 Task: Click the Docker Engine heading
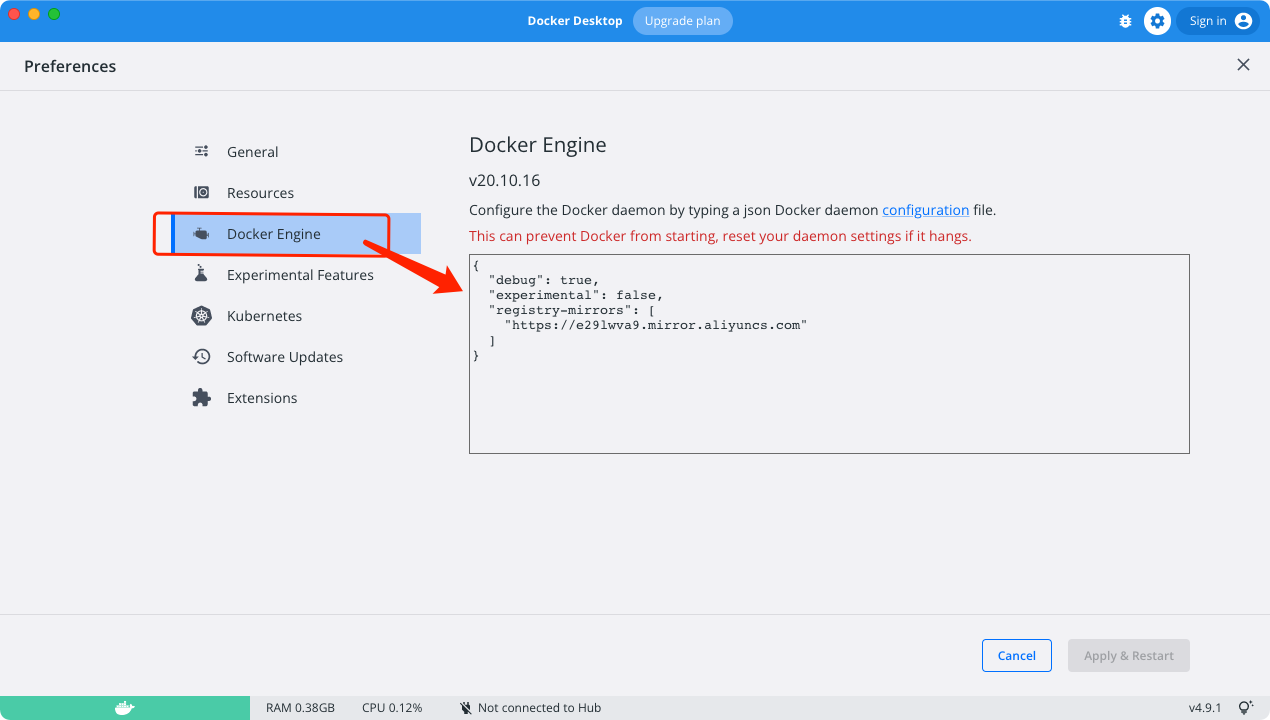(x=538, y=145)
